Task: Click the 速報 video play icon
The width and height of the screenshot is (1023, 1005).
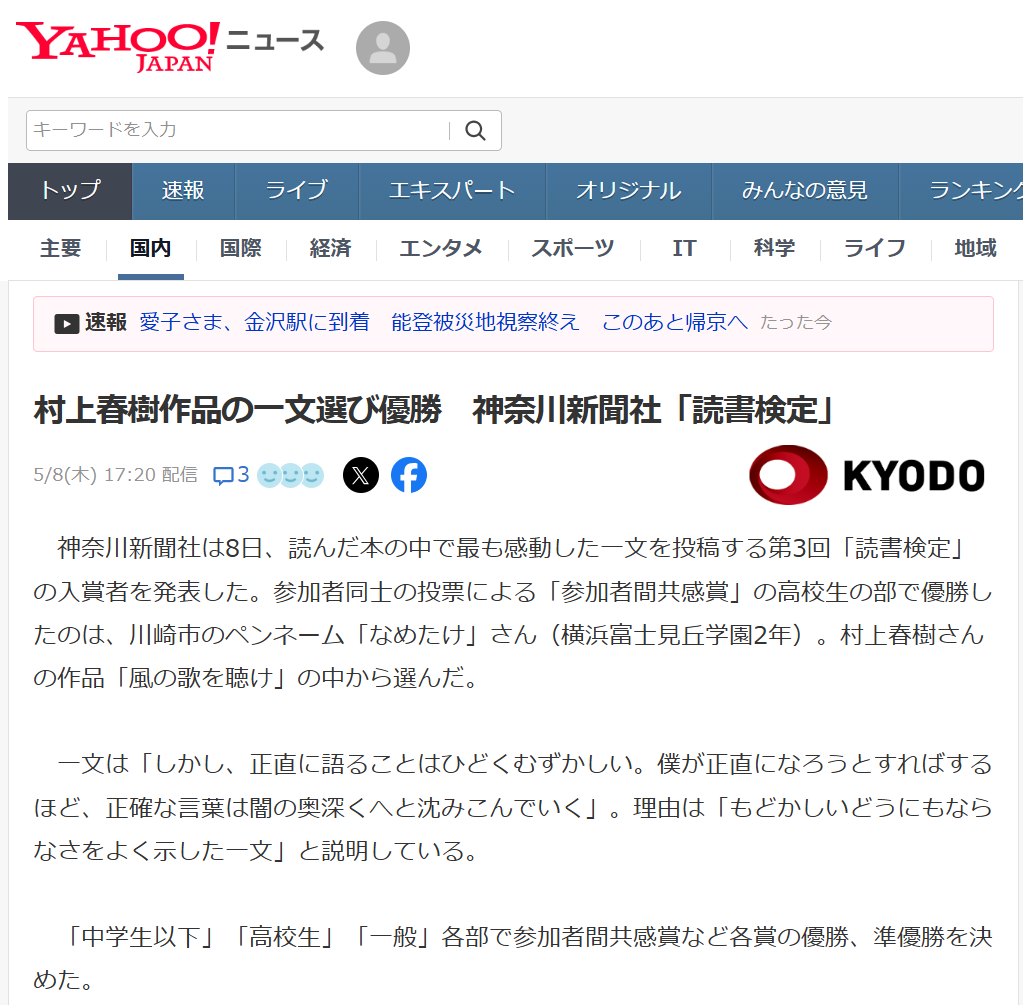Action: 67,323
